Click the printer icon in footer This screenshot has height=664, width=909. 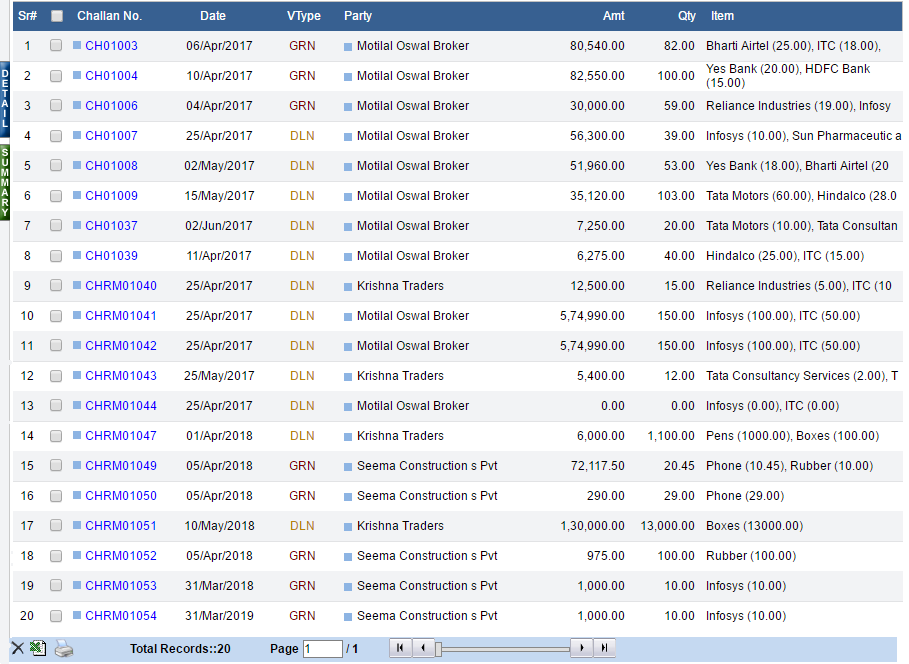[64, 648]
